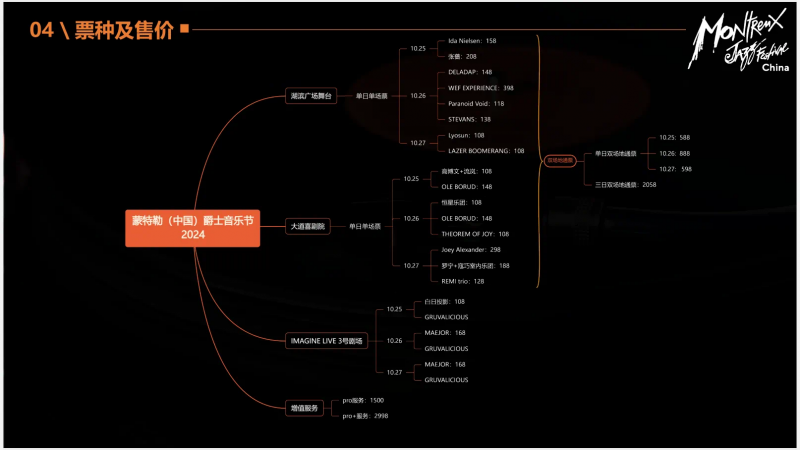Click the 10.26 date under 大道喜剧院
The image size is (800, 450).
click(411, 218)
